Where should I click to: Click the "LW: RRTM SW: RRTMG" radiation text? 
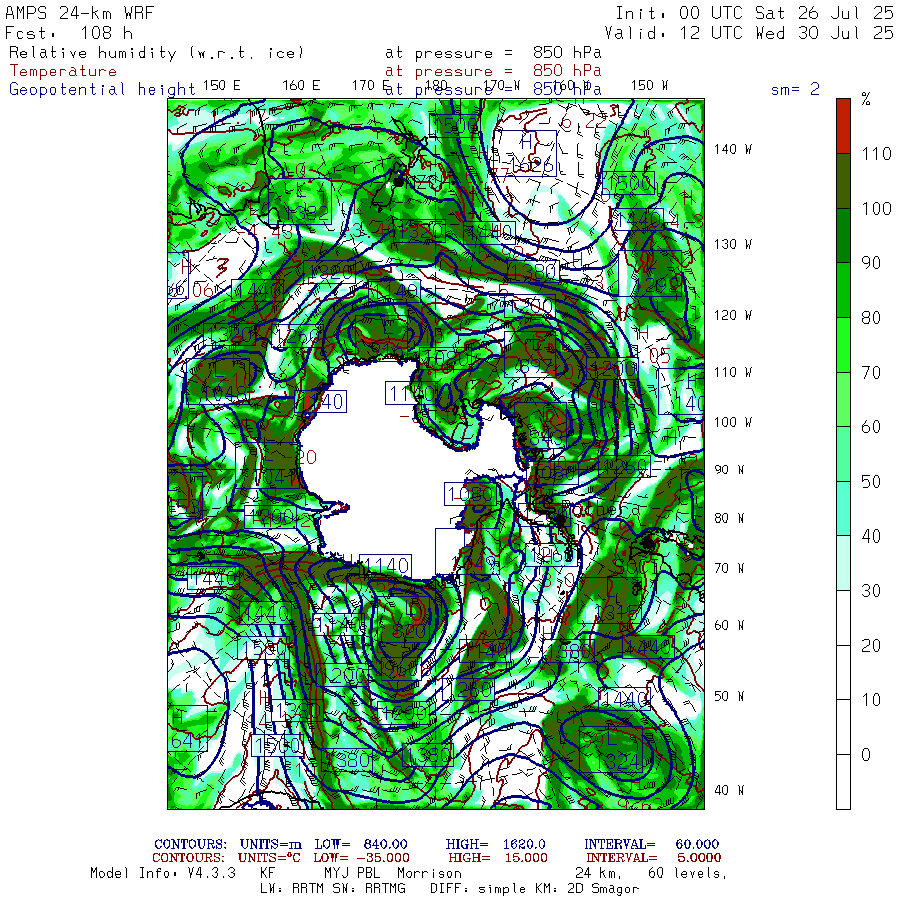coord(333,889)
